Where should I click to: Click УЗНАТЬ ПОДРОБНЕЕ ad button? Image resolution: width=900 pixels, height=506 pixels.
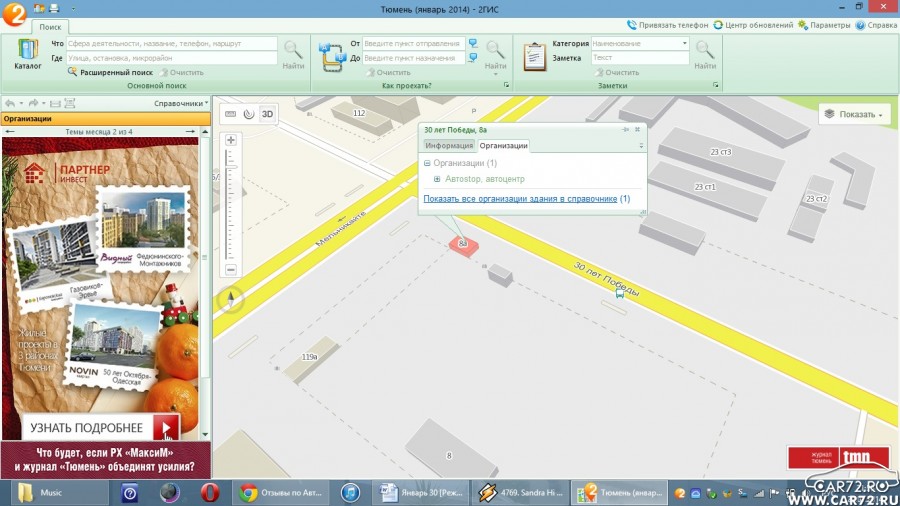101,427
